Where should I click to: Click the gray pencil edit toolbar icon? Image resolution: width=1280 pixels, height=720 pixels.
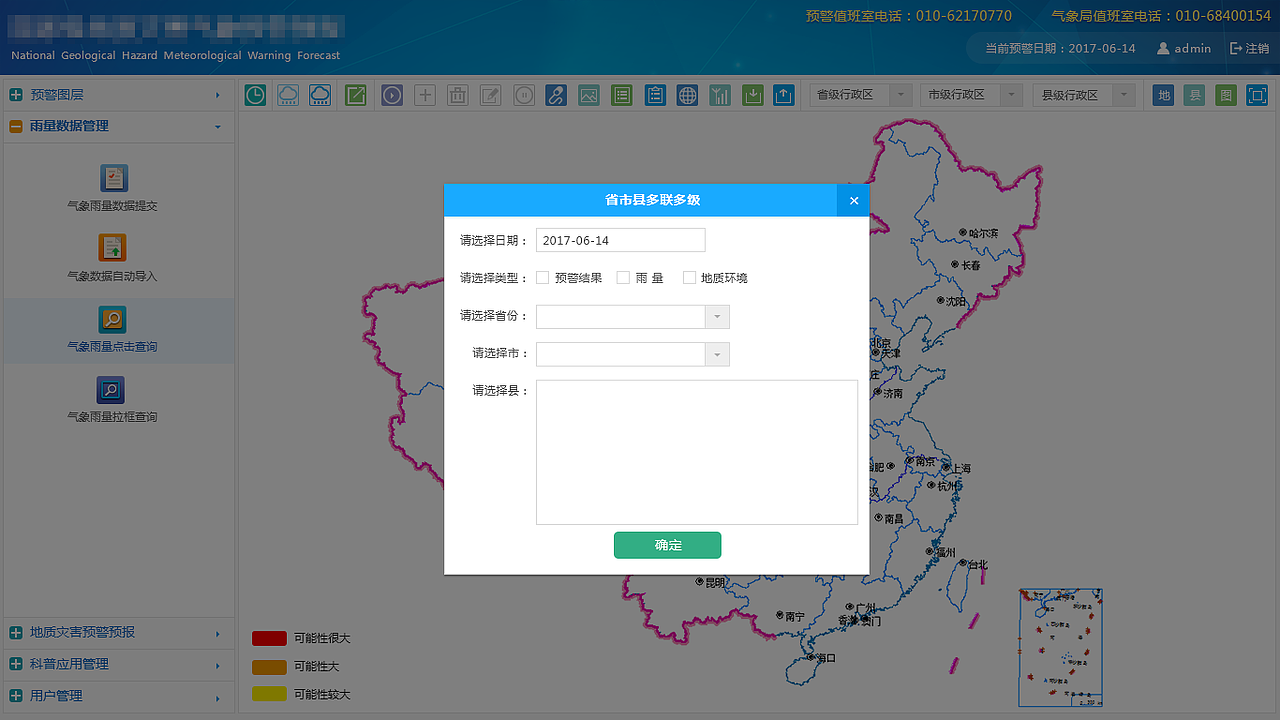tap(490, 95)
